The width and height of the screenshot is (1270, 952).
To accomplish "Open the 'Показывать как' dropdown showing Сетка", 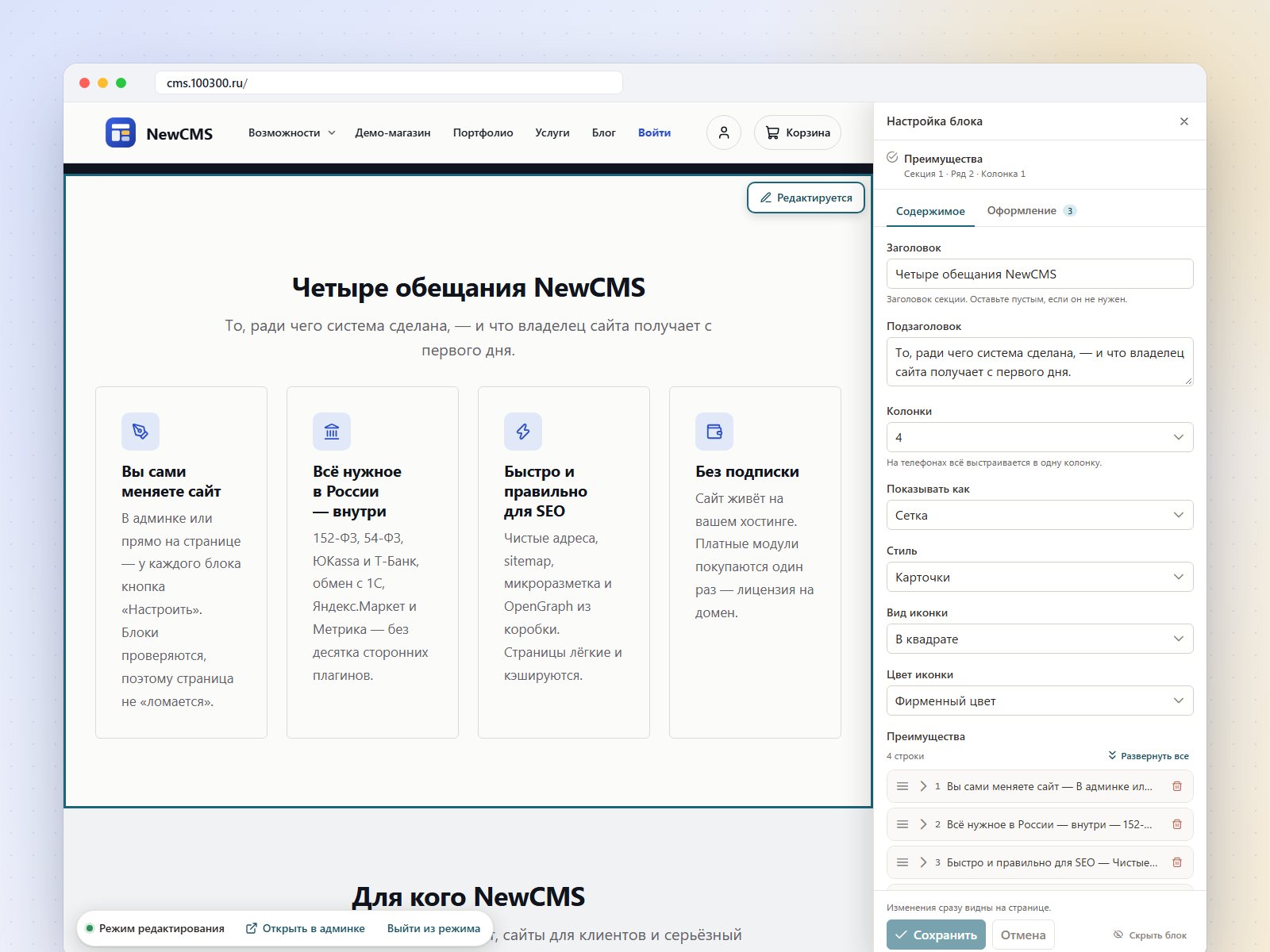I will [1040, 515].
